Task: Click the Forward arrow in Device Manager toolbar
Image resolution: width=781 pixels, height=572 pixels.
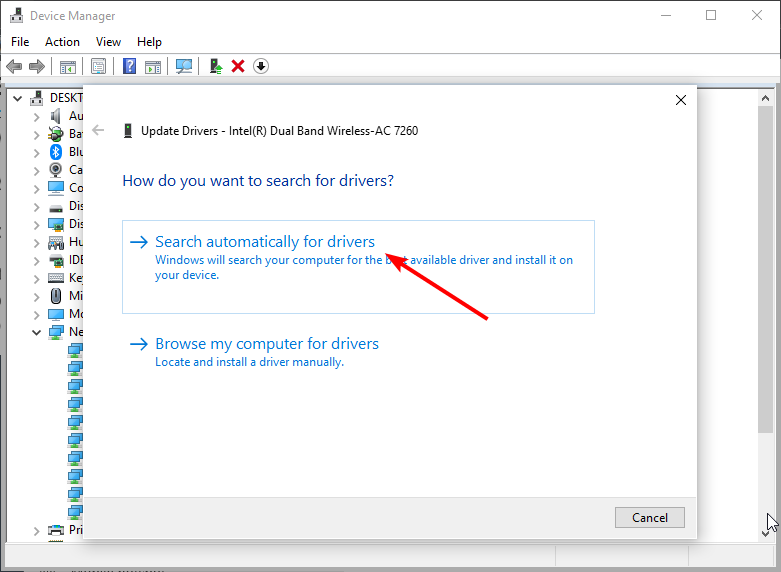Action: pos(37,66)
